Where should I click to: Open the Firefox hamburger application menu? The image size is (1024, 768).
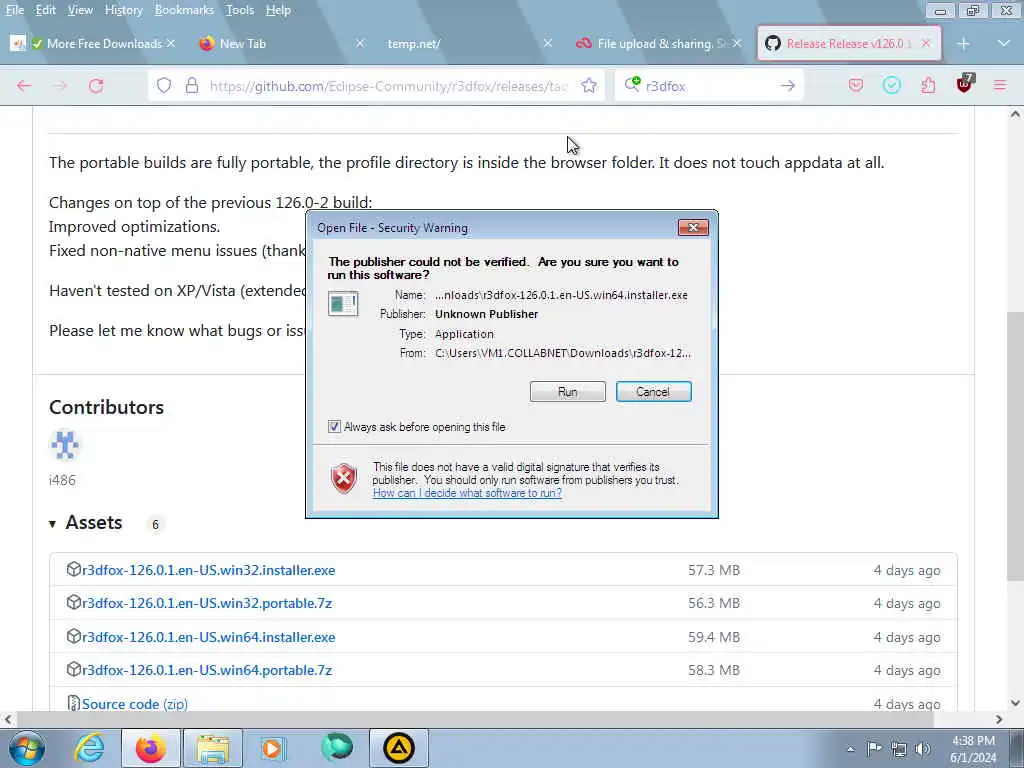(1000, 86)
